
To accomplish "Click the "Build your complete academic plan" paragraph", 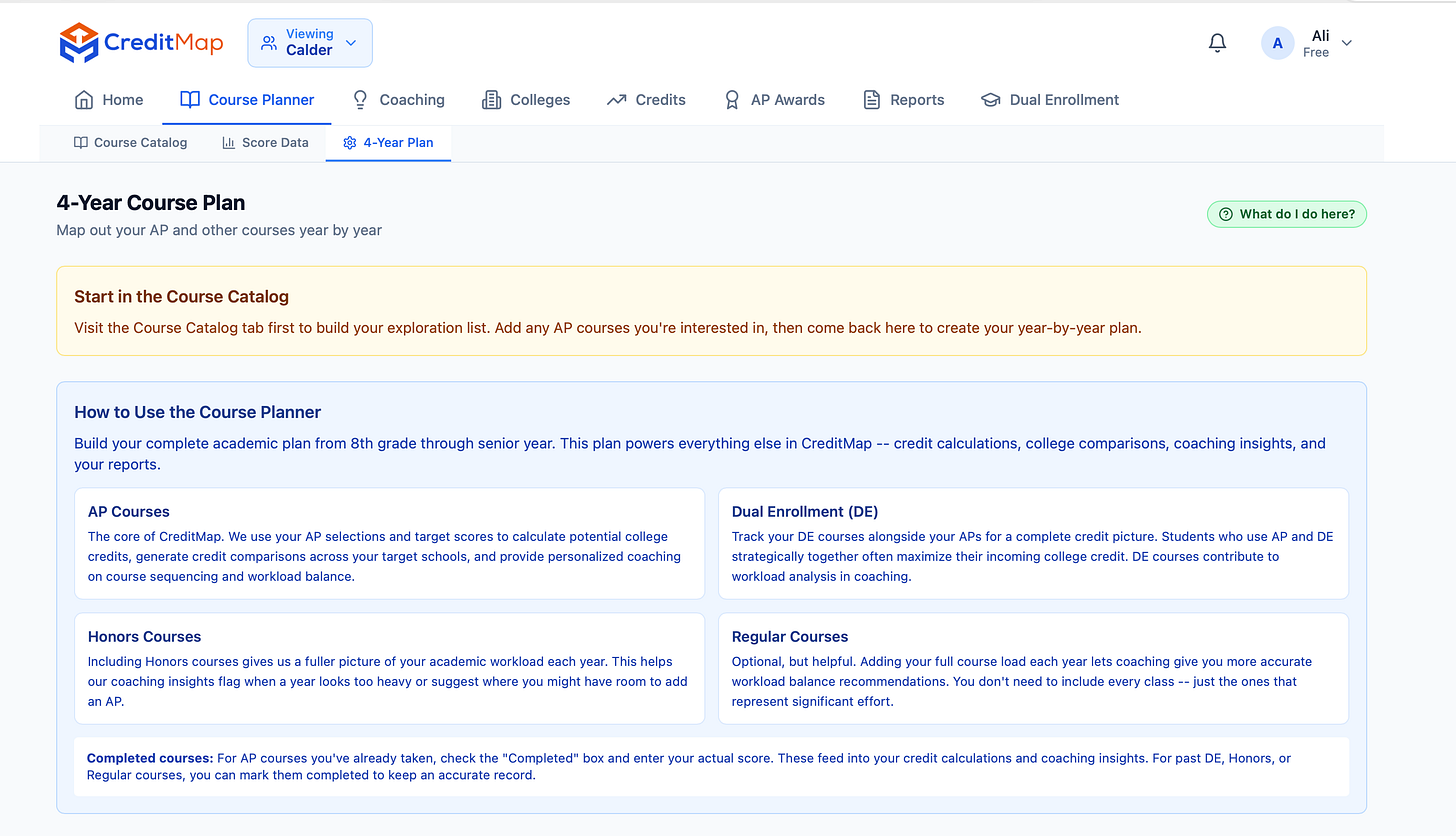I will click(x=700, y=454).
